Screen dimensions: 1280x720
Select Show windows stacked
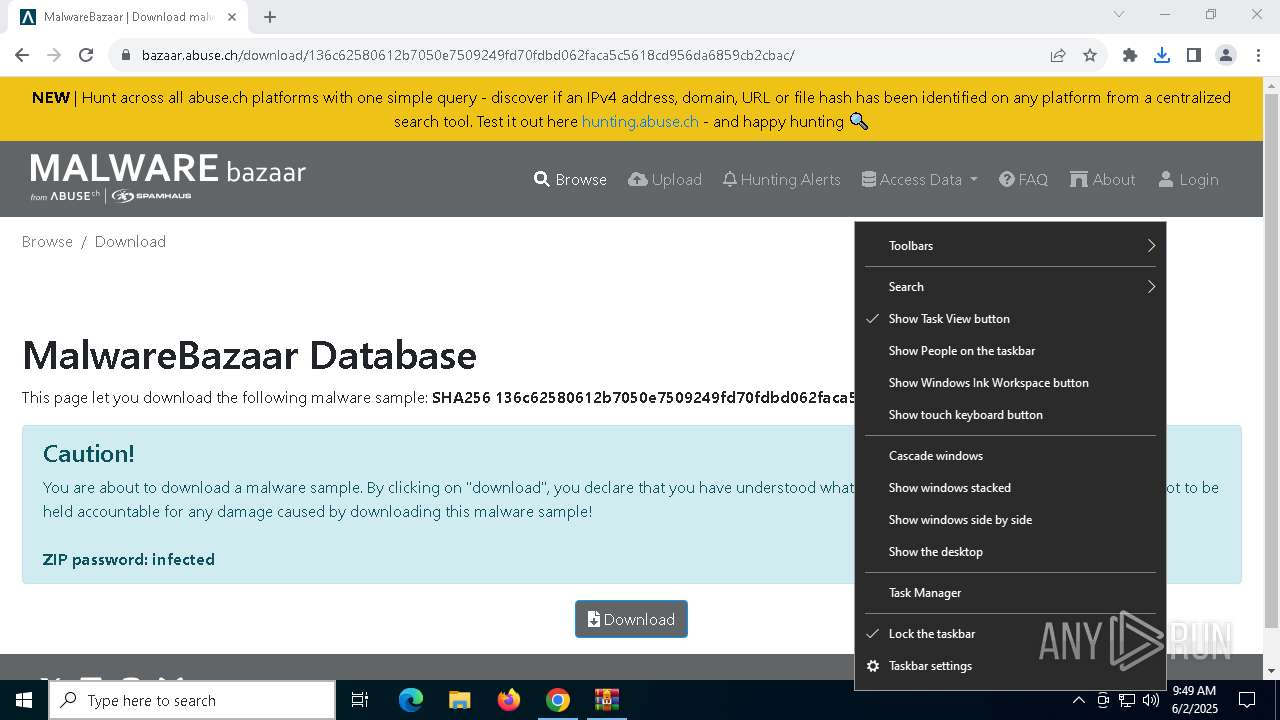tap(1010, 487)
